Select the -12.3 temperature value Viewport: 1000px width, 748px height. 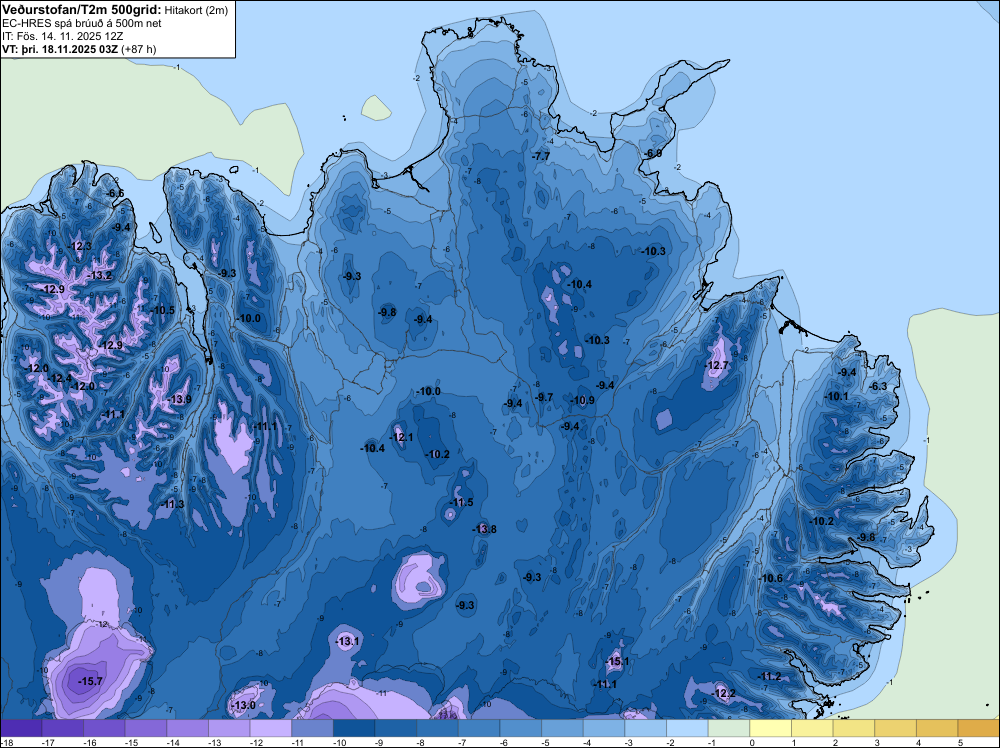click(x=80, y=246)
